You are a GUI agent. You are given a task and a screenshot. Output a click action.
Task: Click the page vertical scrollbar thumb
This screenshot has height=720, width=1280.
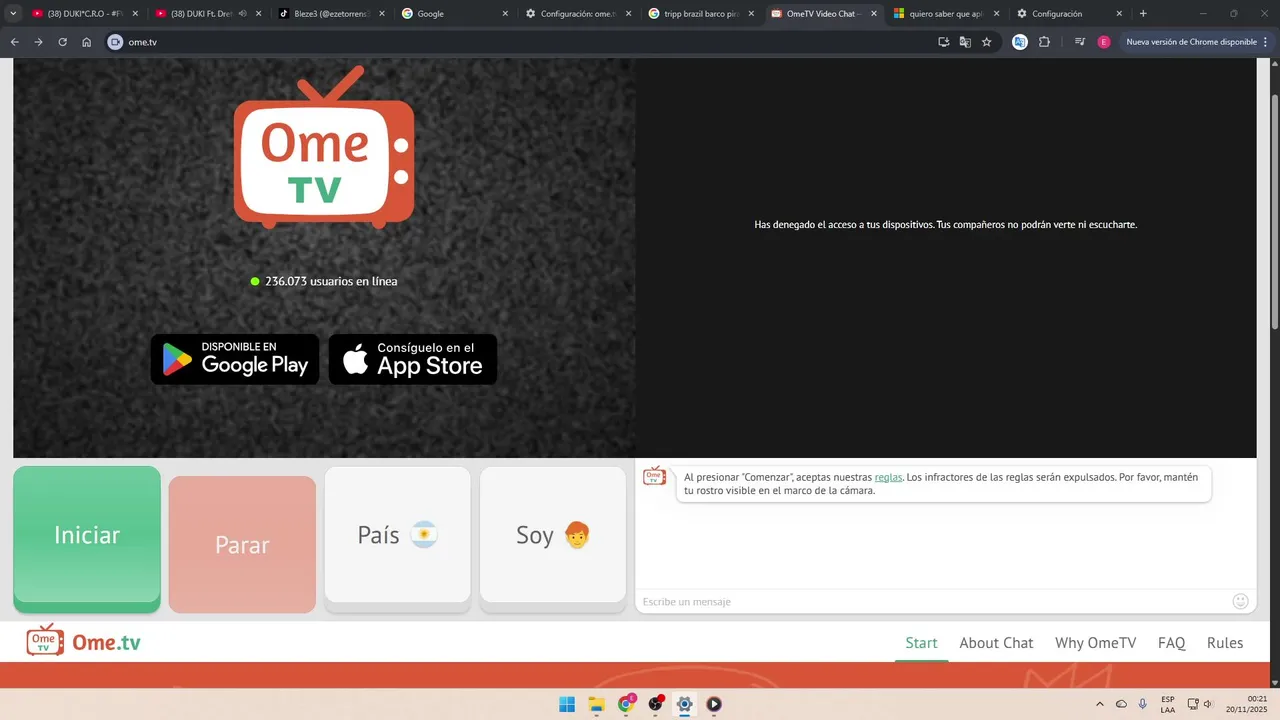tap(1274, 211)
